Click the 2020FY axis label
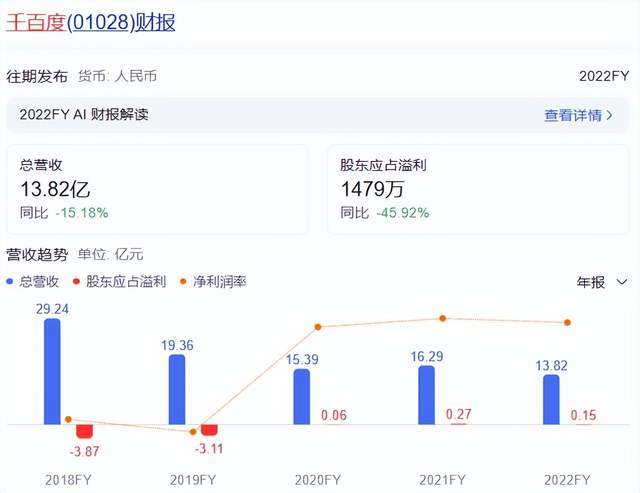This screenshot has height=493, width=640. pyautogui.click(x=318, y=480)
